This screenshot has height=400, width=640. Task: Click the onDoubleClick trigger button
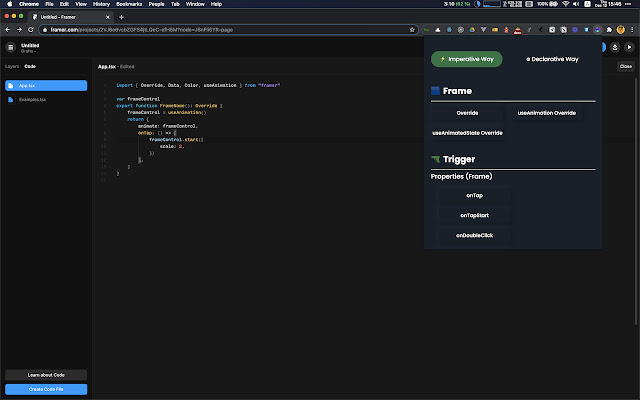(474, 236)
